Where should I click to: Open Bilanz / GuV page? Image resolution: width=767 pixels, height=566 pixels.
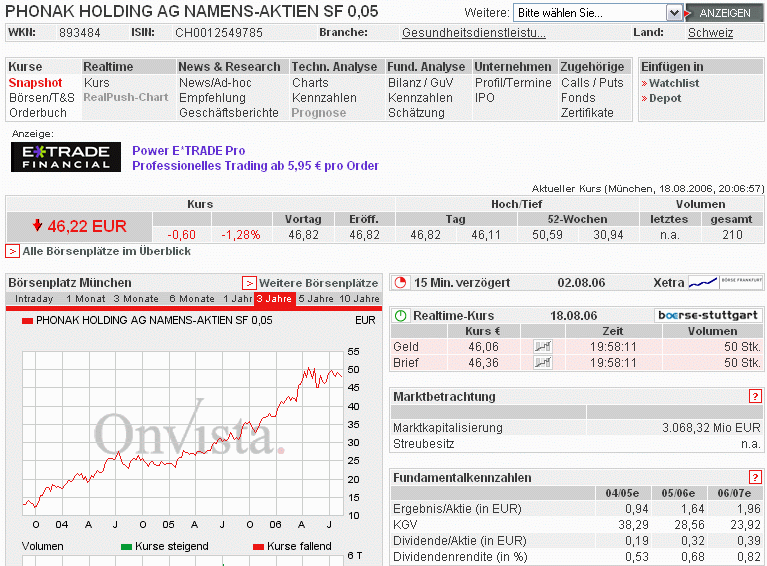coord(421,83)
